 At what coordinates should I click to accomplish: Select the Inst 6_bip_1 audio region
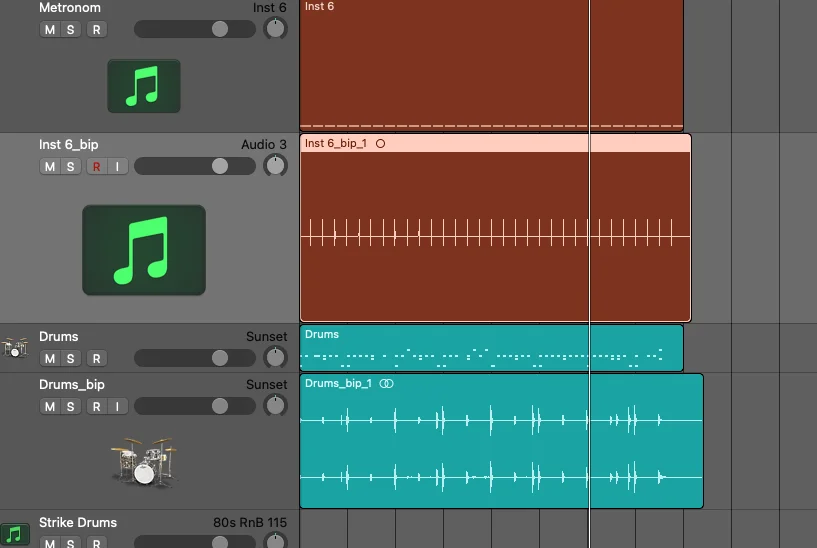496,228
